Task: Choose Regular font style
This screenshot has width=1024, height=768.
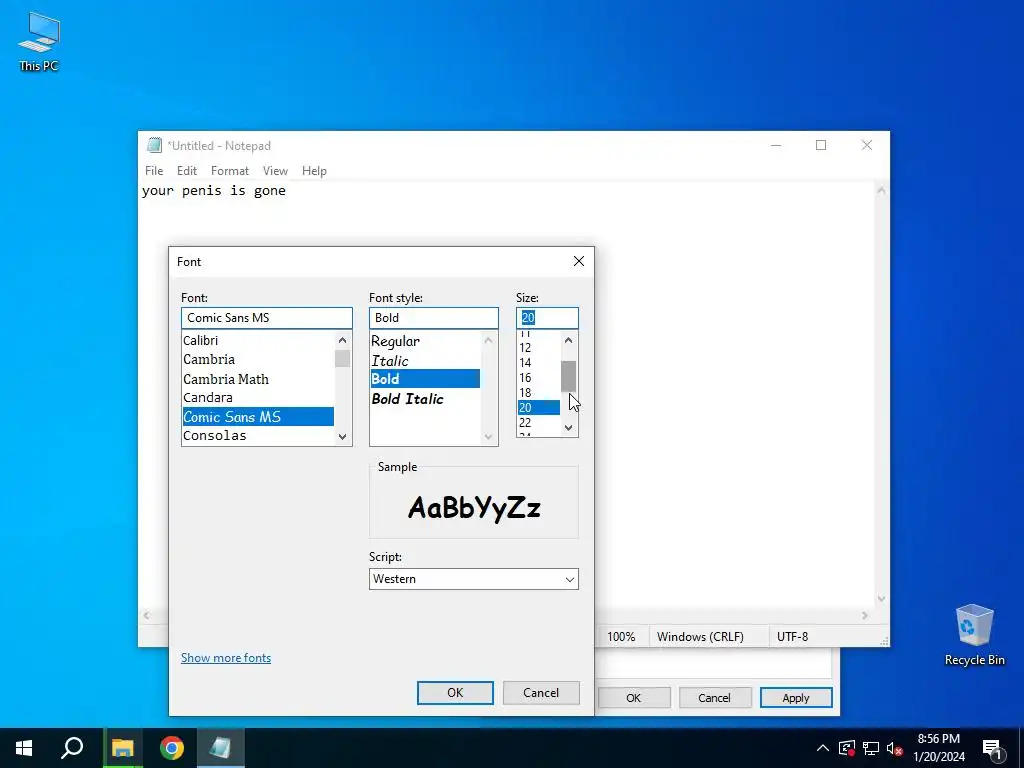Action: [425, 341]
